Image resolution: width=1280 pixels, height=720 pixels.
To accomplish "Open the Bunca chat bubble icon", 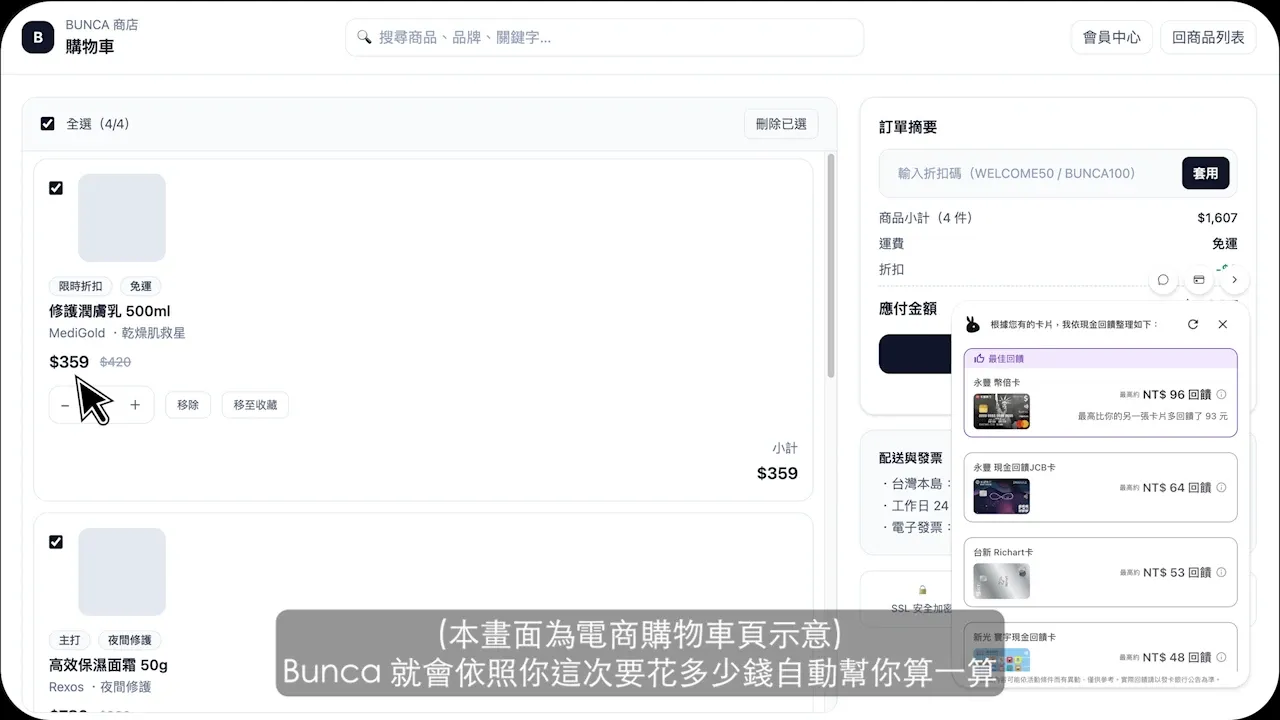I will pos(1163,280).
